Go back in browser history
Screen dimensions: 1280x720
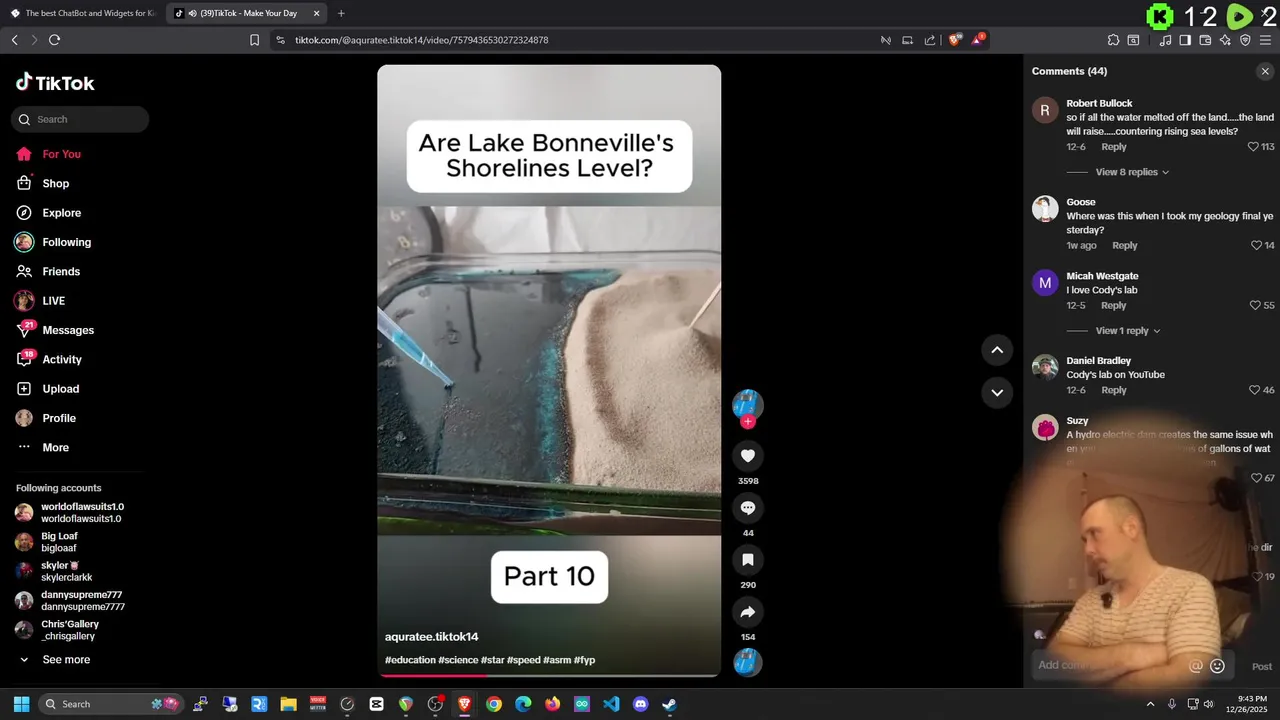[14, 40]
